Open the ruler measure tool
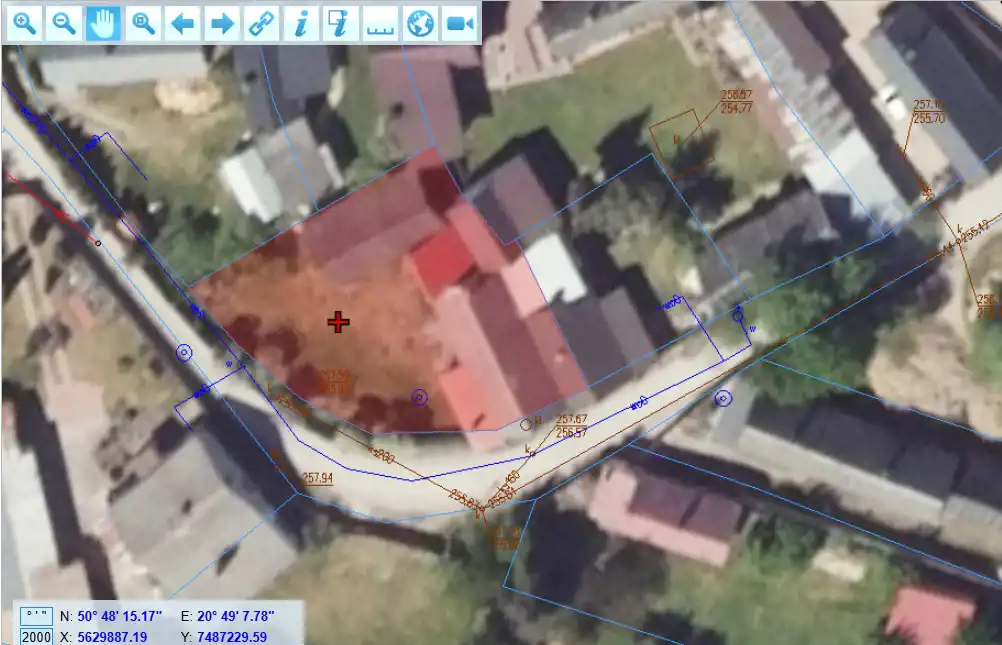1002x645 pixels. tap(380, 24)
